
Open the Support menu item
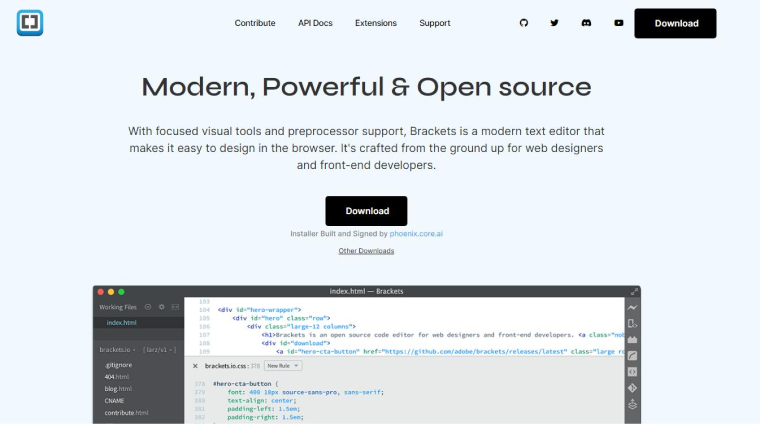pos(435,23)
